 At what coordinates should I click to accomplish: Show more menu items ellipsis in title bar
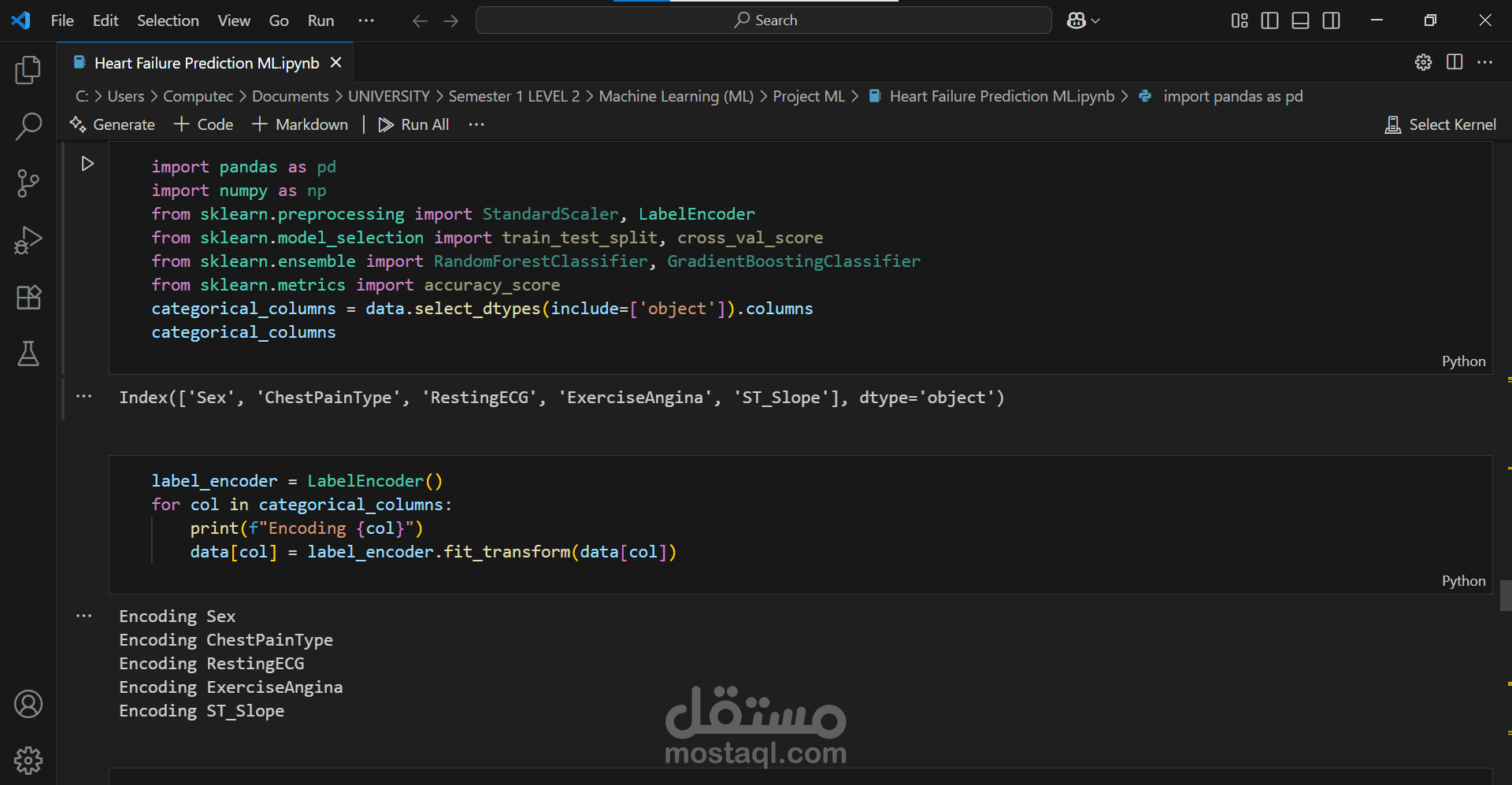click(366, 20)
